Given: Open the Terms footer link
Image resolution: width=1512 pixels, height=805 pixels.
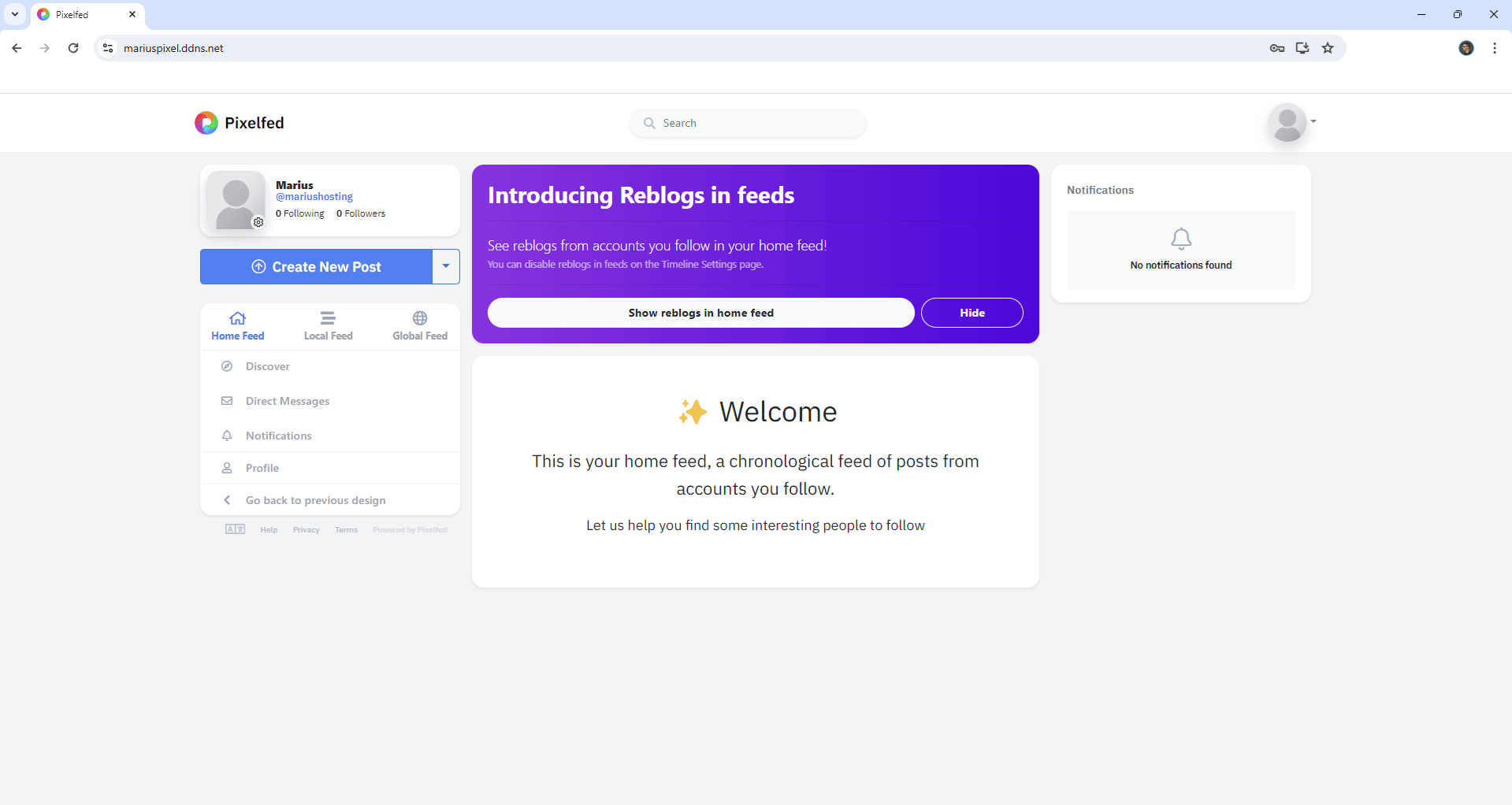Looking at the screenshot, I should tap(346, 530).
